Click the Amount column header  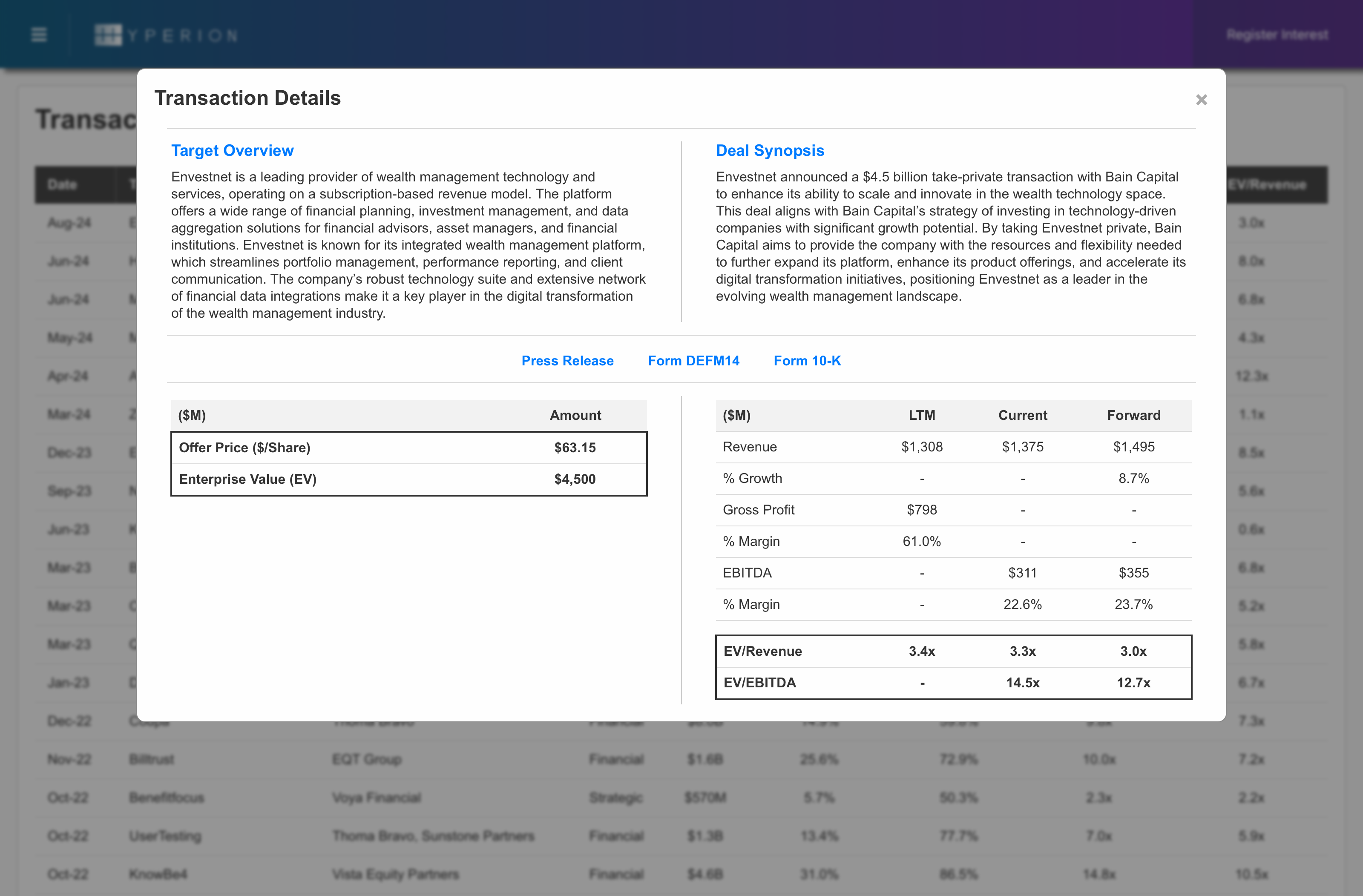(575, 416)
